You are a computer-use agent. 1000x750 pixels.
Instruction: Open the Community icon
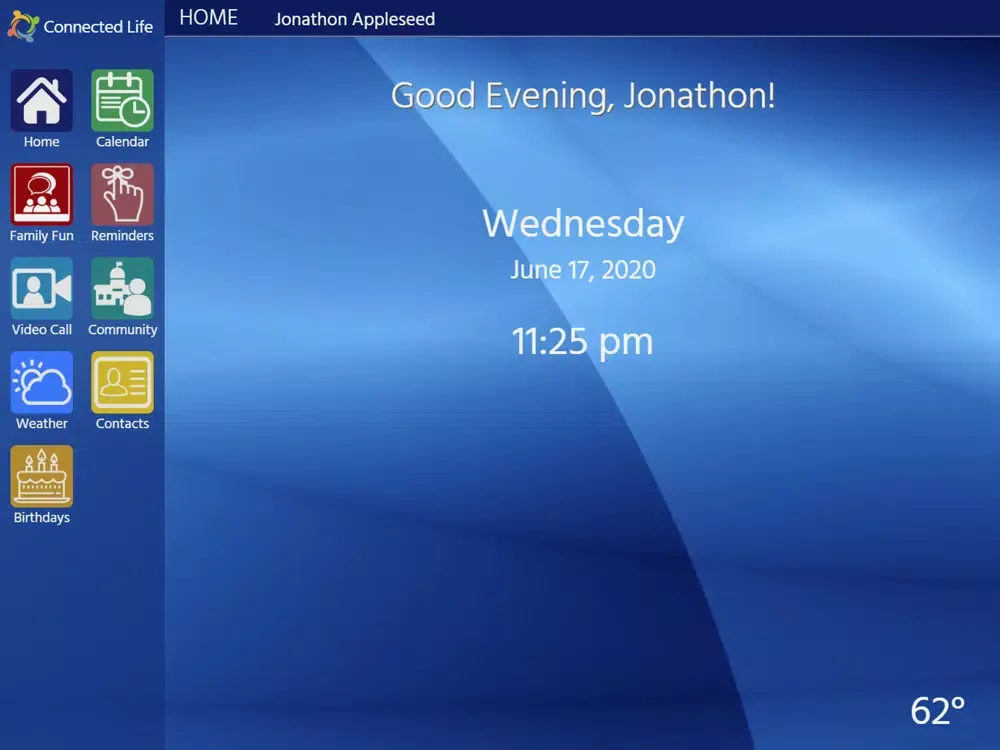click(122, 288)
